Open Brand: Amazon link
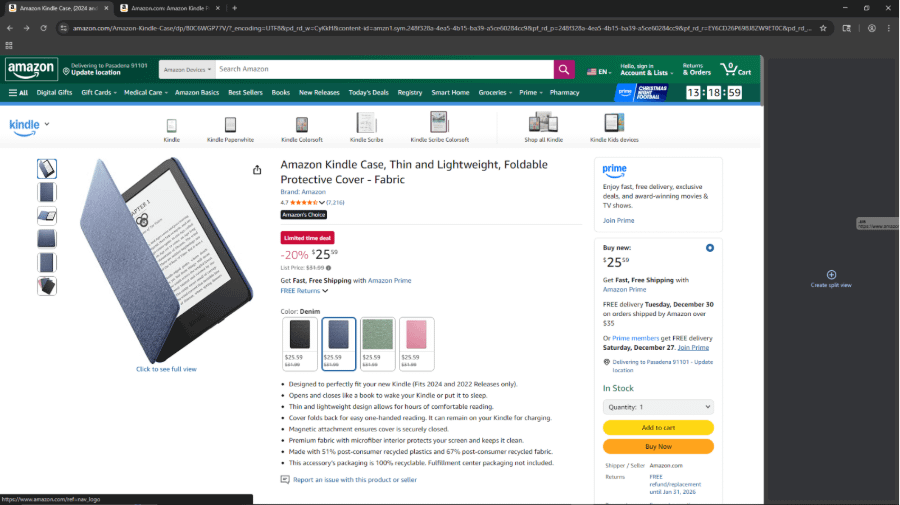 (x=303, y=192)
